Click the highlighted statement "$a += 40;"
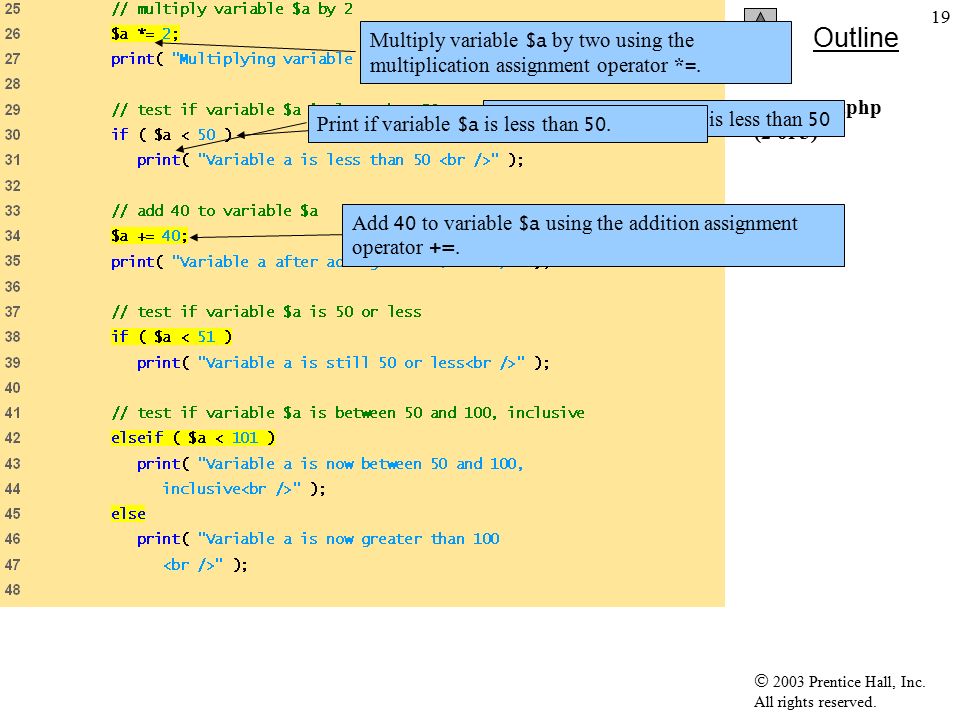 point(149,236)
